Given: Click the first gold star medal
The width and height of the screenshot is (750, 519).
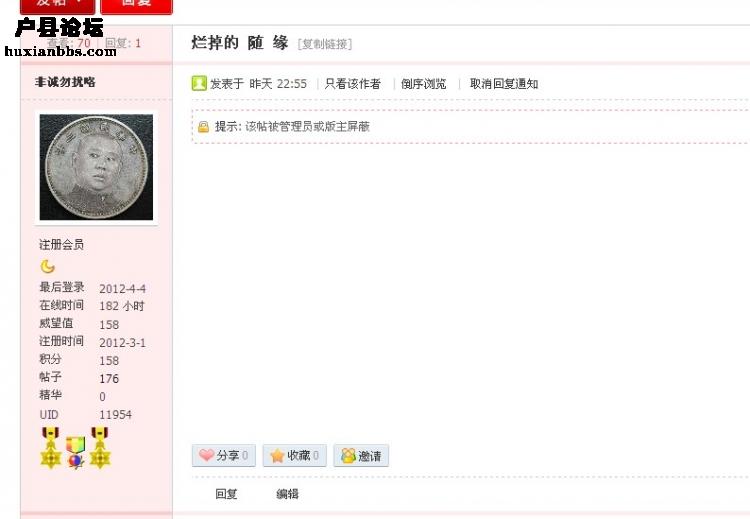Looking at the screenshot, I should 51,447.
